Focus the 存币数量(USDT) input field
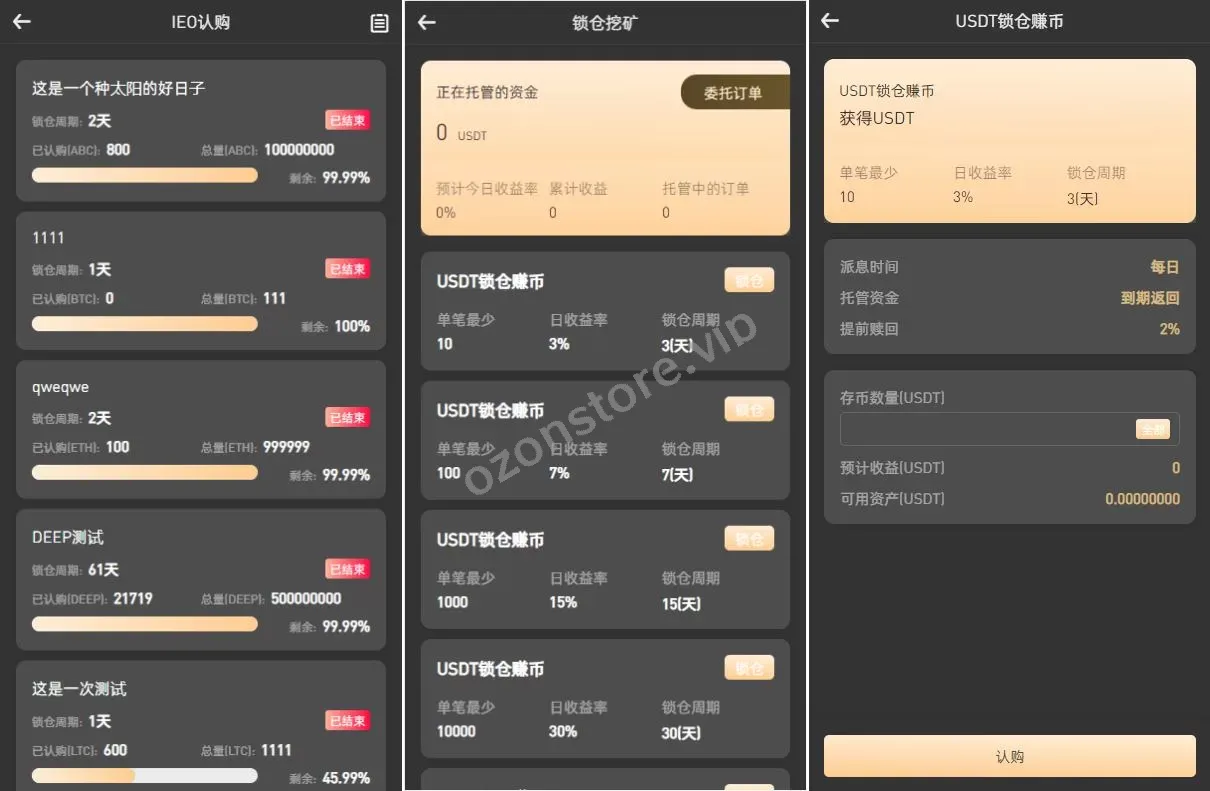 (x=1009, y=429)
